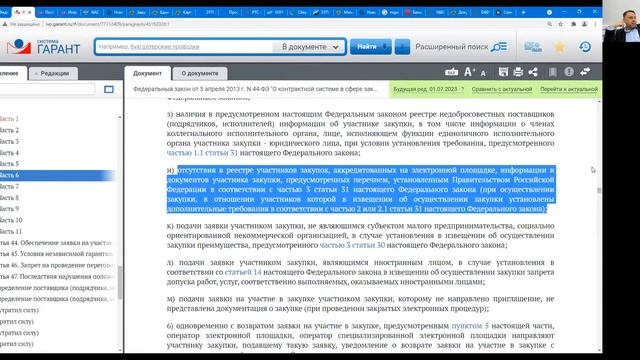Viewport: 640px width, 360px height.
Task: Open a new browser tab with plus
Action: [523, 12]
